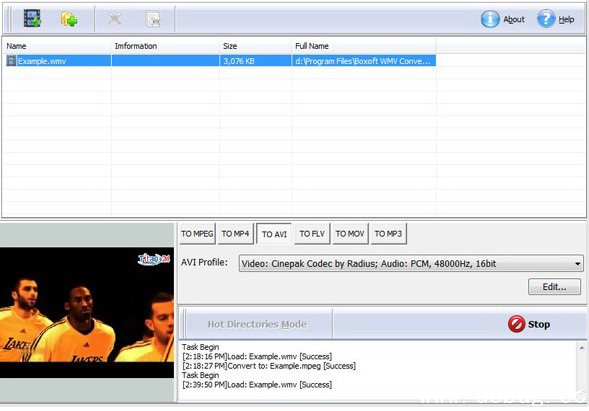Select the Example.wmv file row
589x411 pixels.
pos(221,61)
